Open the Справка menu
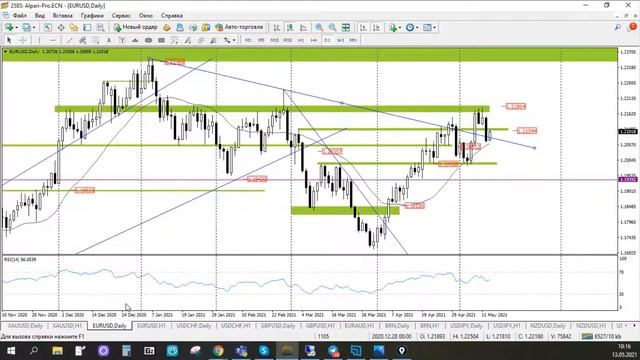Viewport: 640px width, 360px height. click(x=171, y=16)
